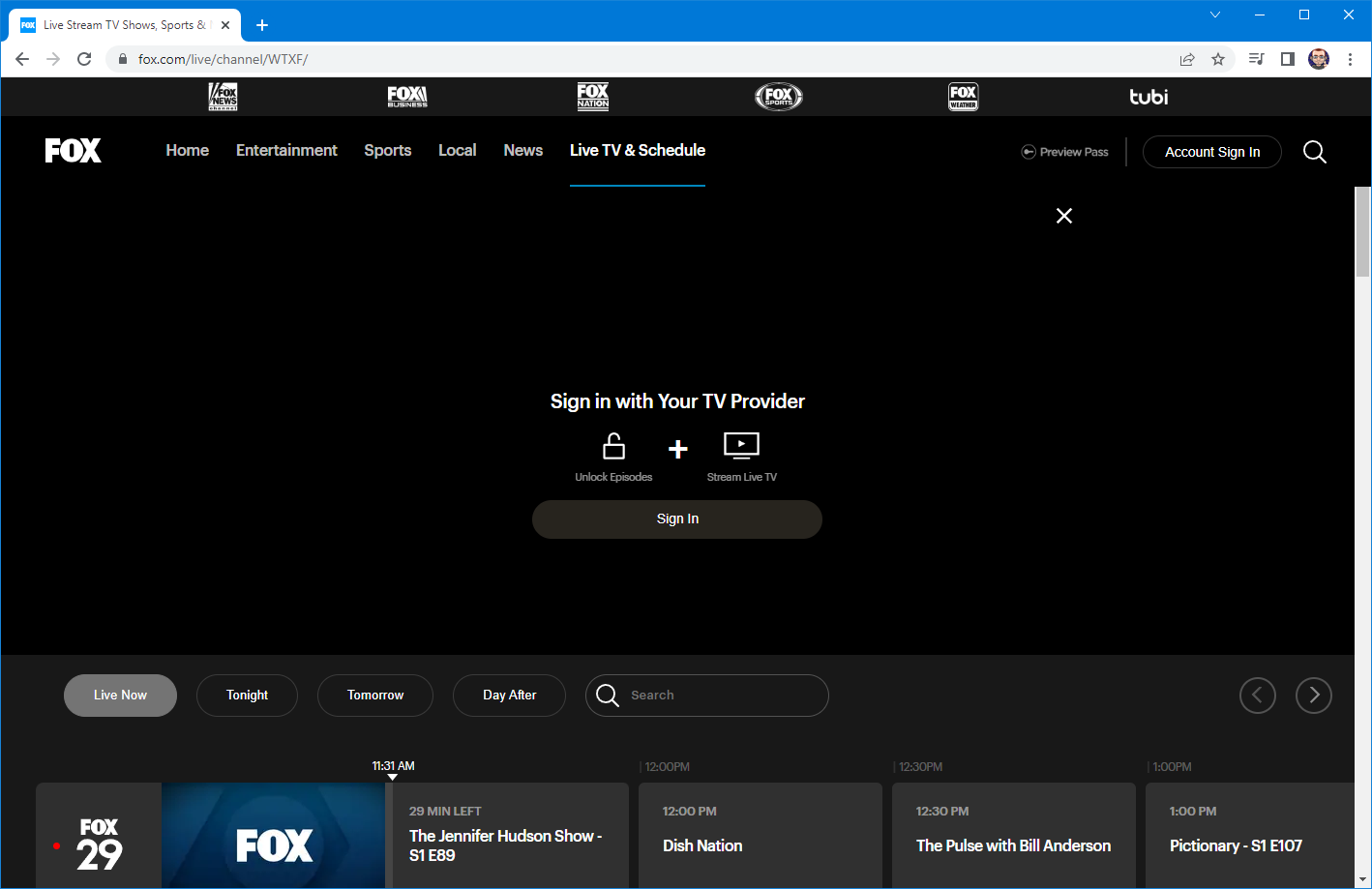Screen dimensions: 1372x889
Task: Show Tomorrow's schedule
Action: coord(375,696)
